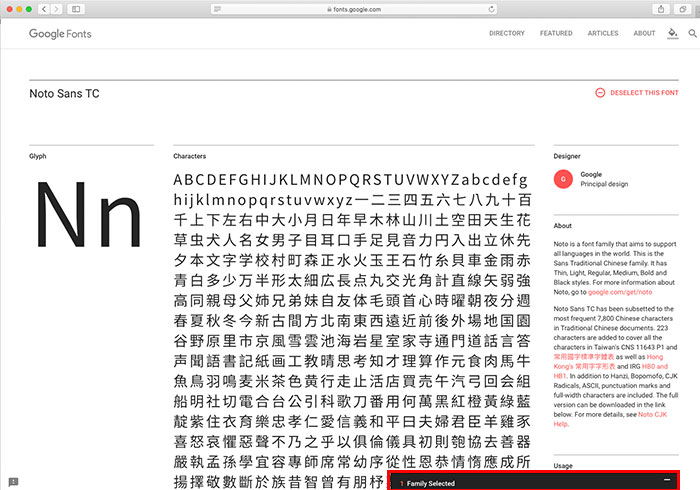Screen dimensions: 700x490
Task: Click the fonts.google.com address field
Action: coord(354,9)
